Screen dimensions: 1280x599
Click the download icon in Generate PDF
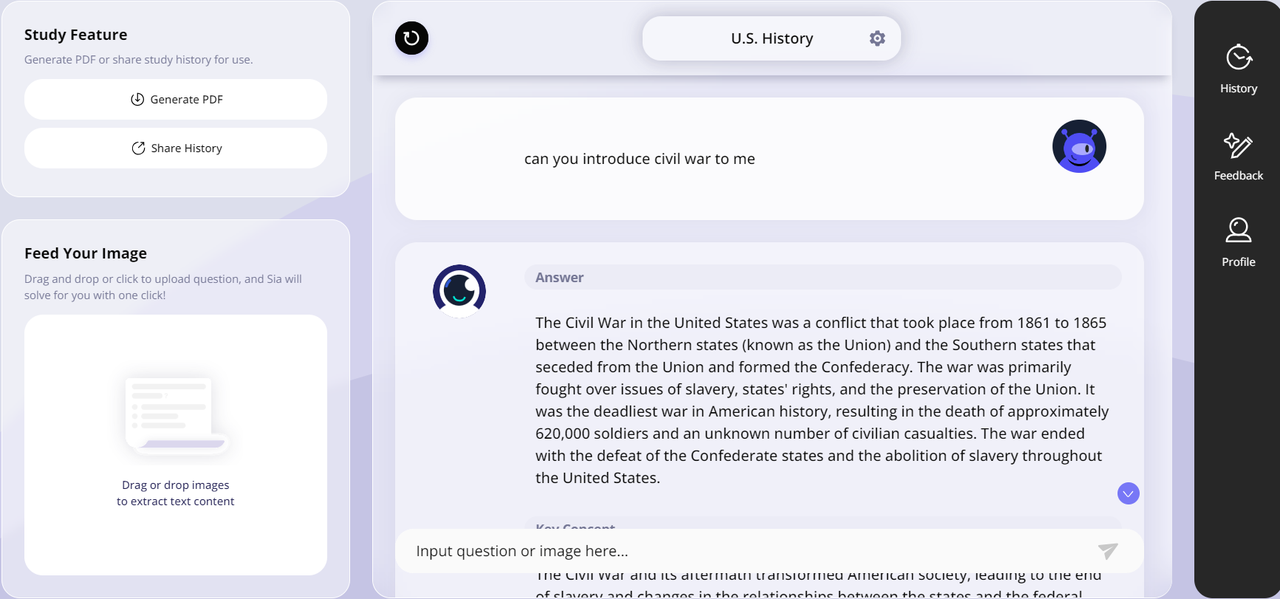(x=138, y=100)
